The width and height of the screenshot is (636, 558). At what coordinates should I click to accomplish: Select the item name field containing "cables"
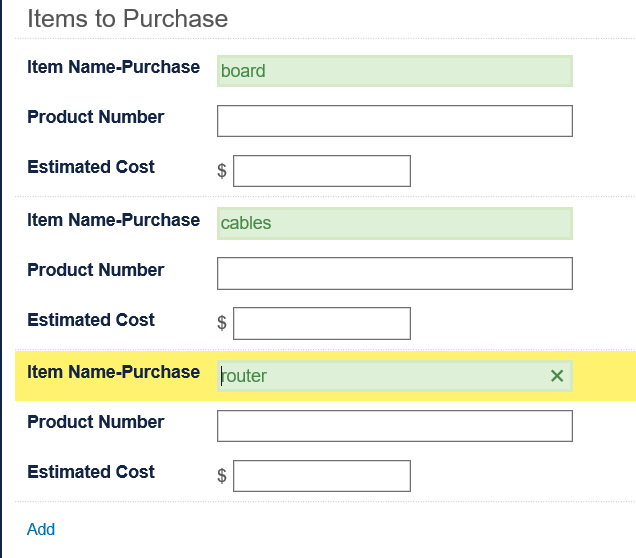(x=394, y=223)
